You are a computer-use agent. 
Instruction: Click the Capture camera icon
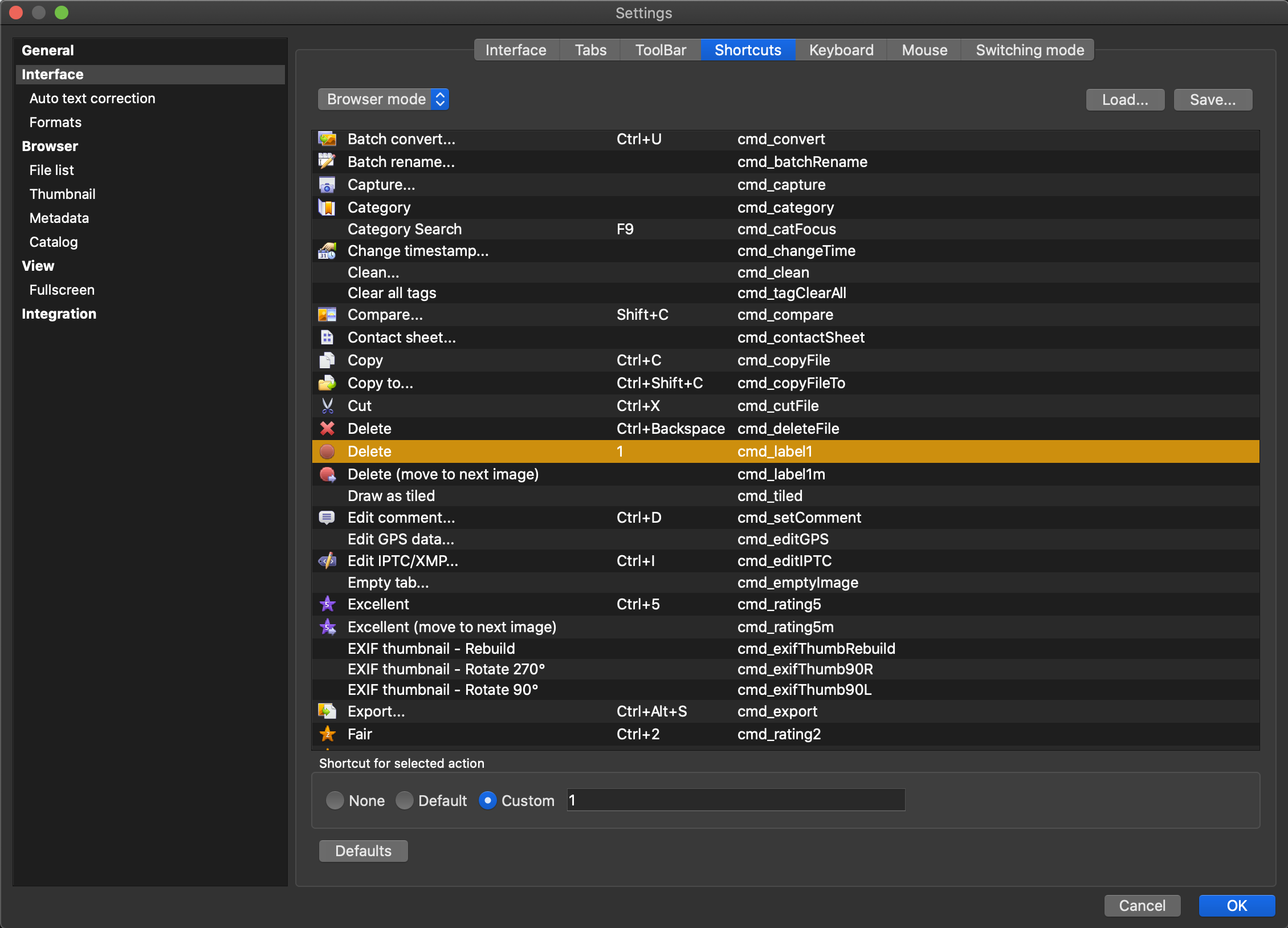pyautogui.click(x=327, y=185)
